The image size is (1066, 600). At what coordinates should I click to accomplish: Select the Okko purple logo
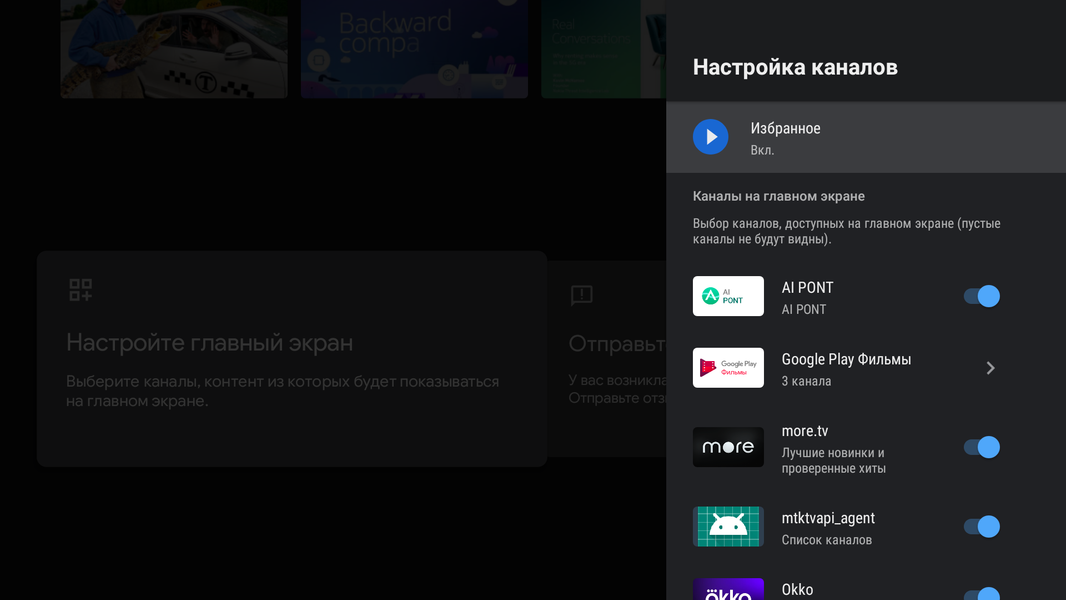(x=728, y=589)
